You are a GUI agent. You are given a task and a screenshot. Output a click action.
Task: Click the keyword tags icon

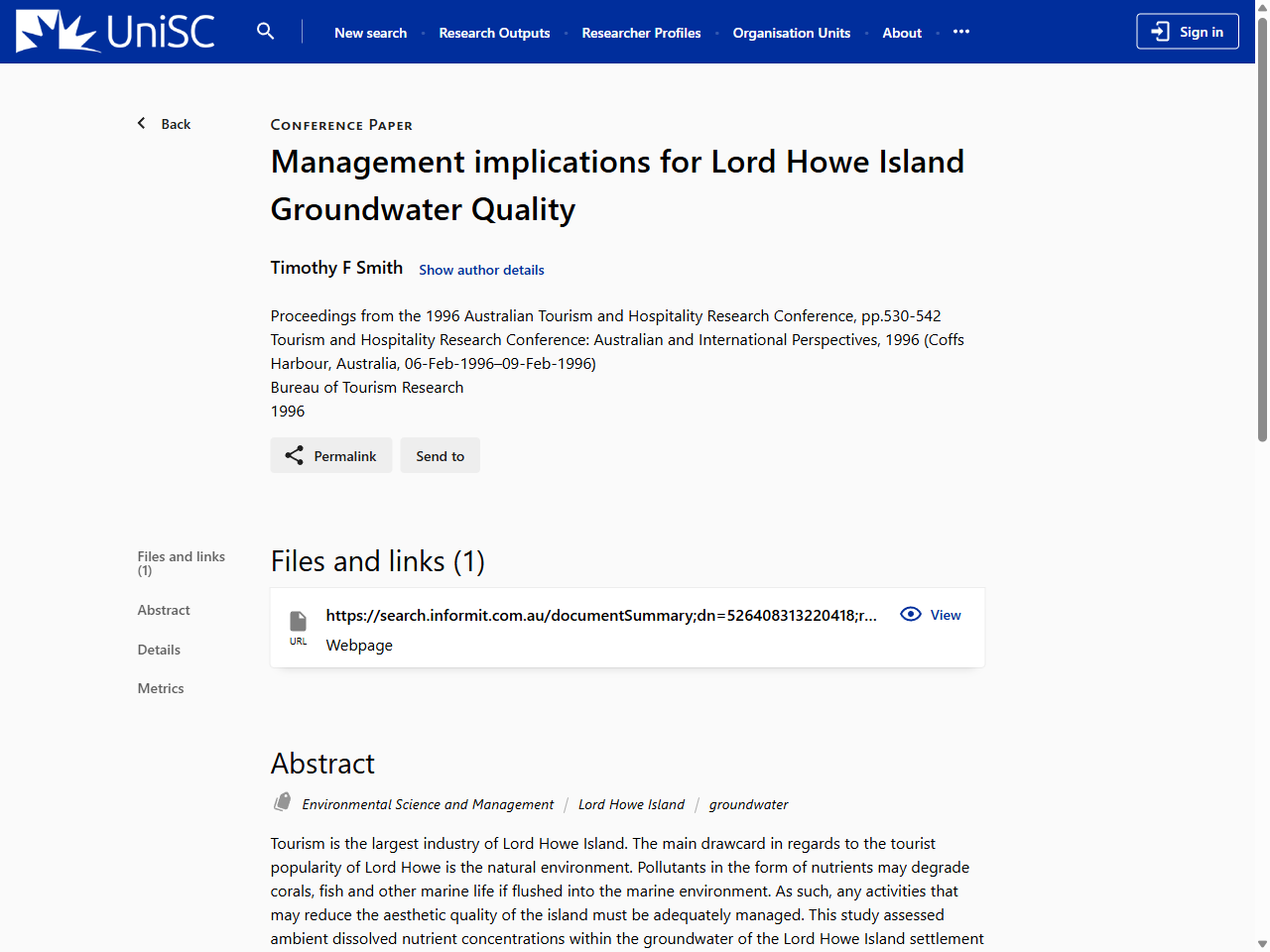[283, 802]
